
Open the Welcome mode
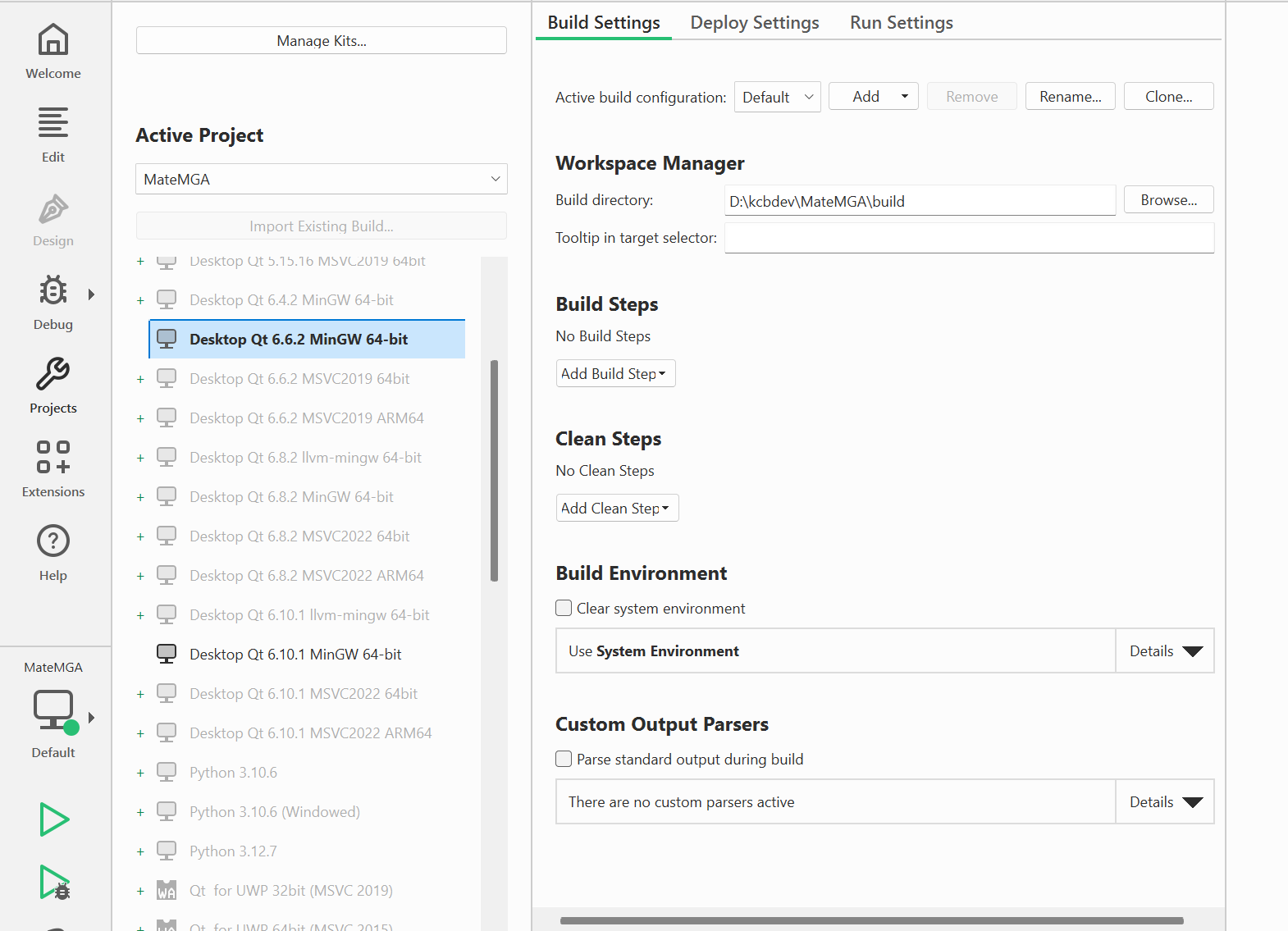point(53,51)
